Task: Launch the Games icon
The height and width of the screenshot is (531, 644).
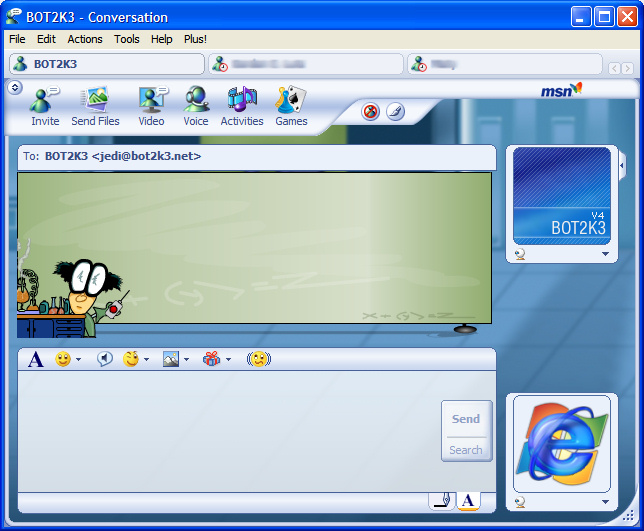Action: 291,106
